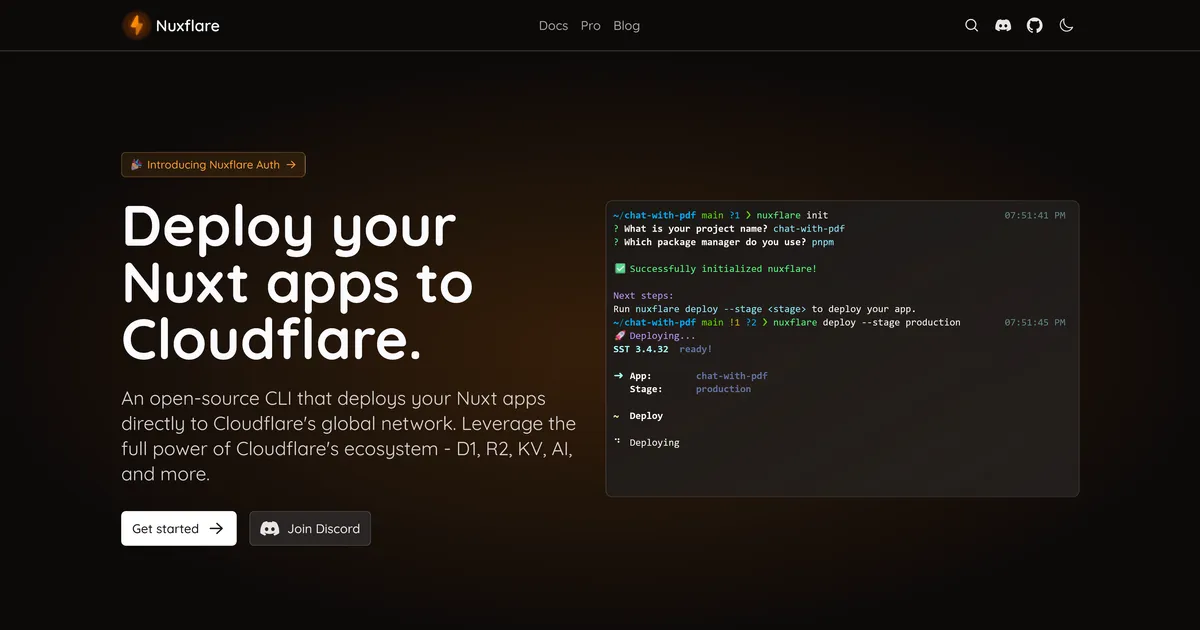Click the Join Discord button label
Image resolution: width=1200 pixels, height=630 pixels.
(323, 529)
